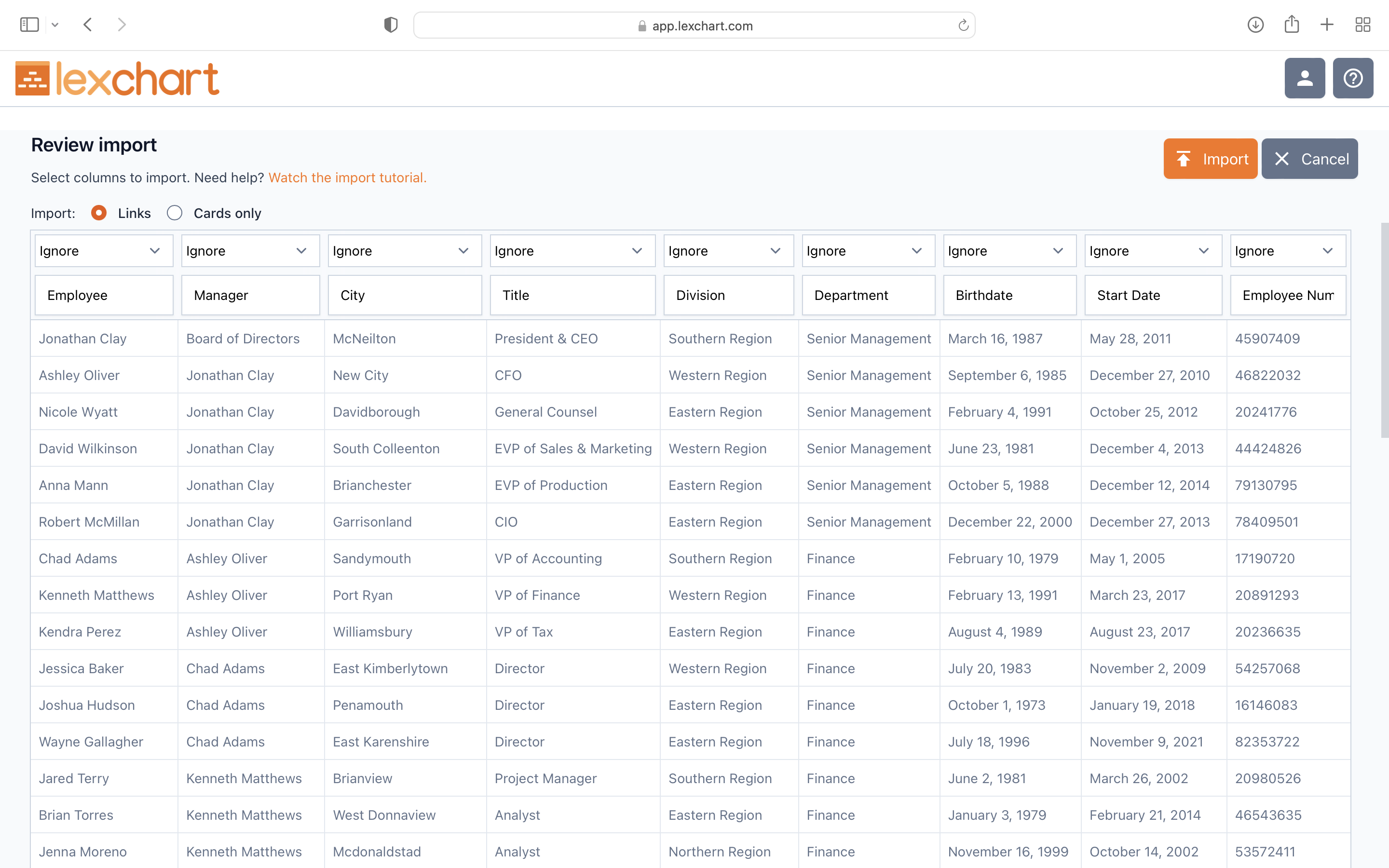The image size is (1389, 868).
Task: Select the Cards only radio button
Action: [173, 213]
